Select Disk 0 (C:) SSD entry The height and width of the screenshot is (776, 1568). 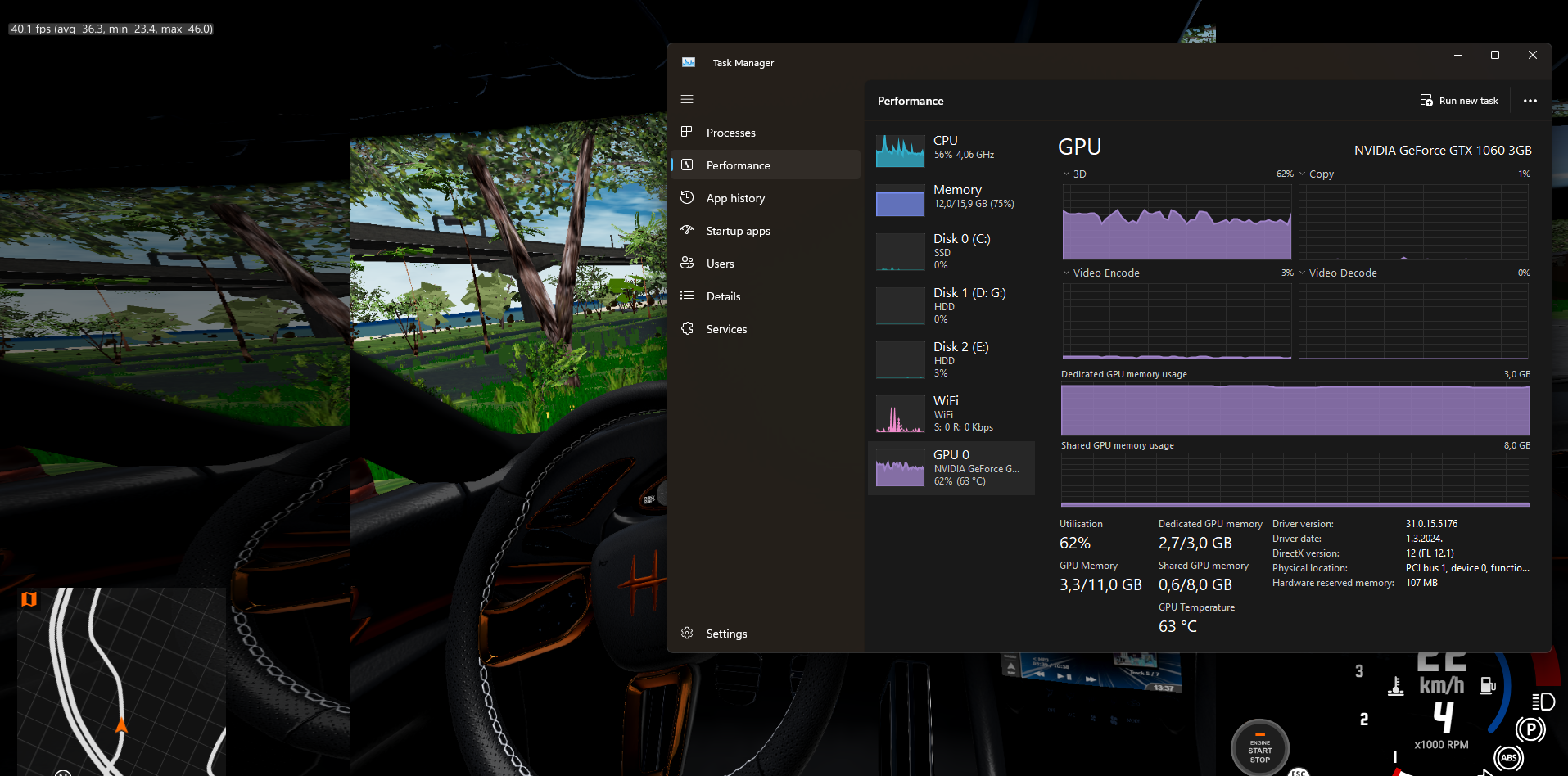(951, 251)
